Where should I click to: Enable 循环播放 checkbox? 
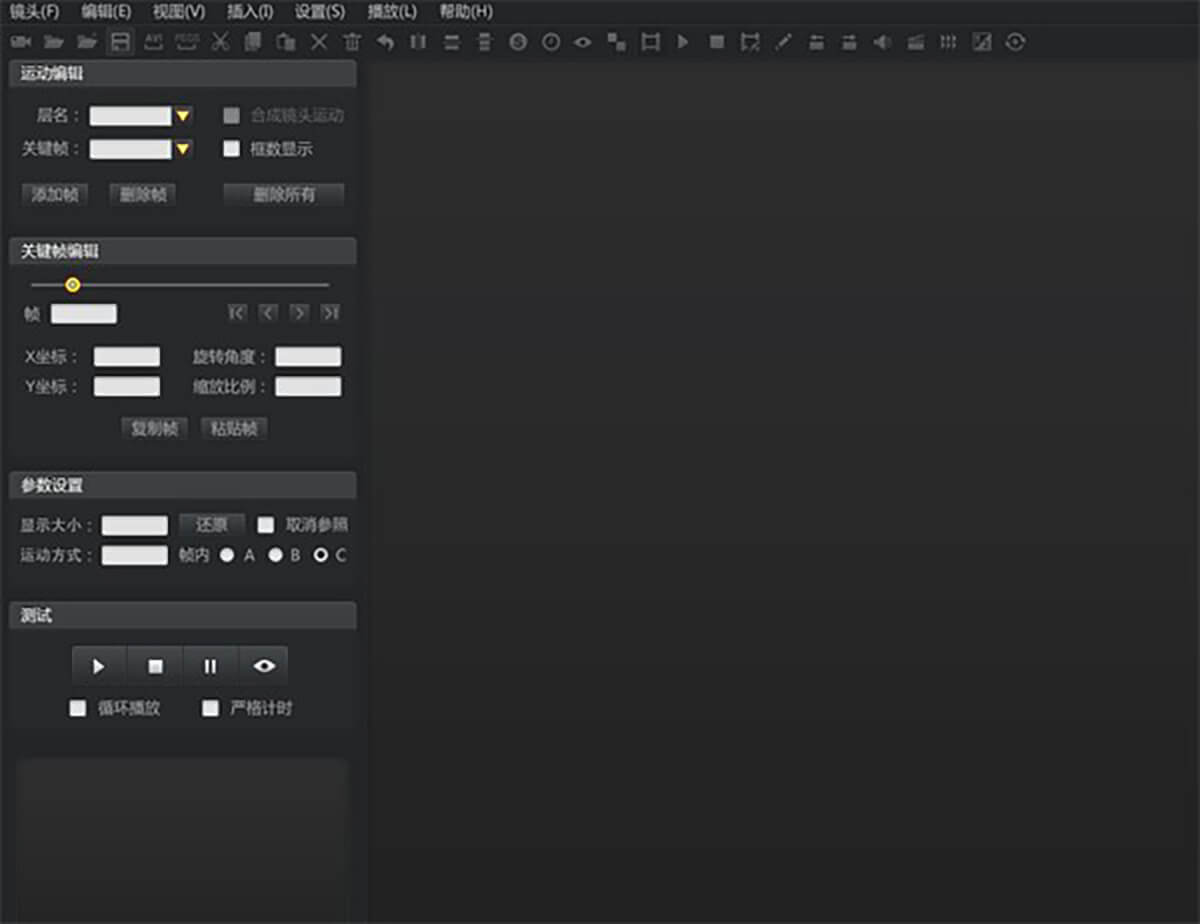click(78, 708)
